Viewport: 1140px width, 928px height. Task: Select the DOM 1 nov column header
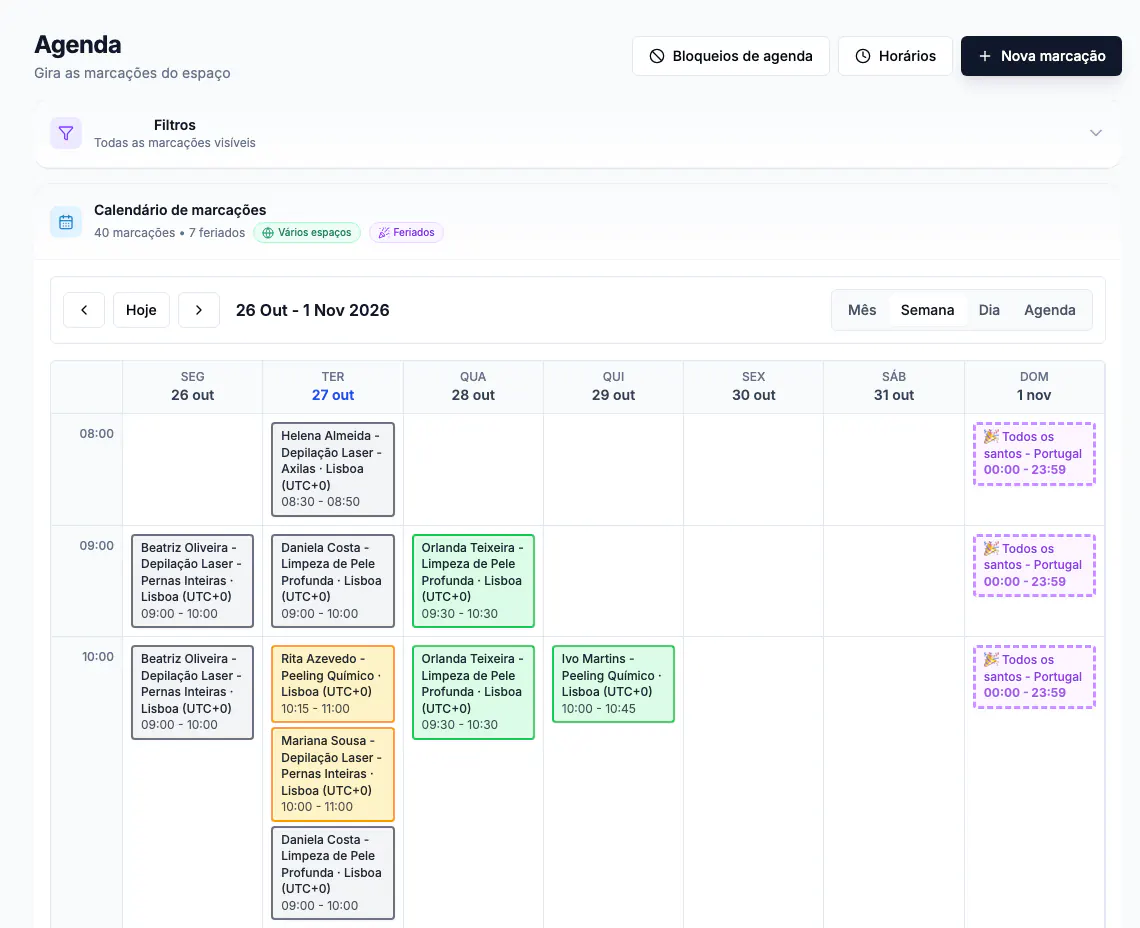point(1034,387)
